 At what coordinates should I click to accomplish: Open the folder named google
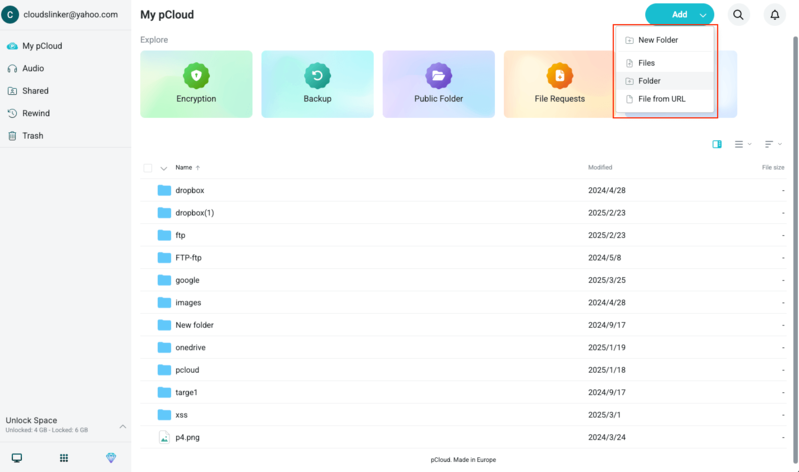coord(188,280)
